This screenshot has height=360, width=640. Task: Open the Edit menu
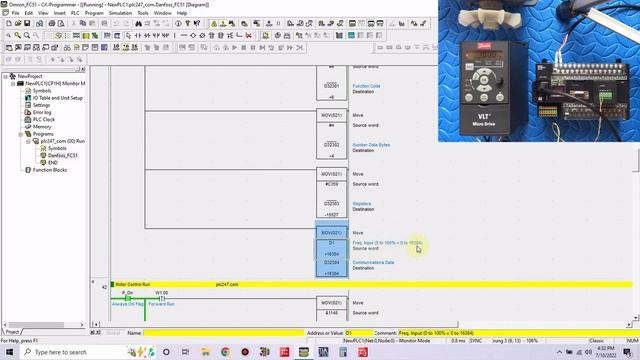(29, 13)
